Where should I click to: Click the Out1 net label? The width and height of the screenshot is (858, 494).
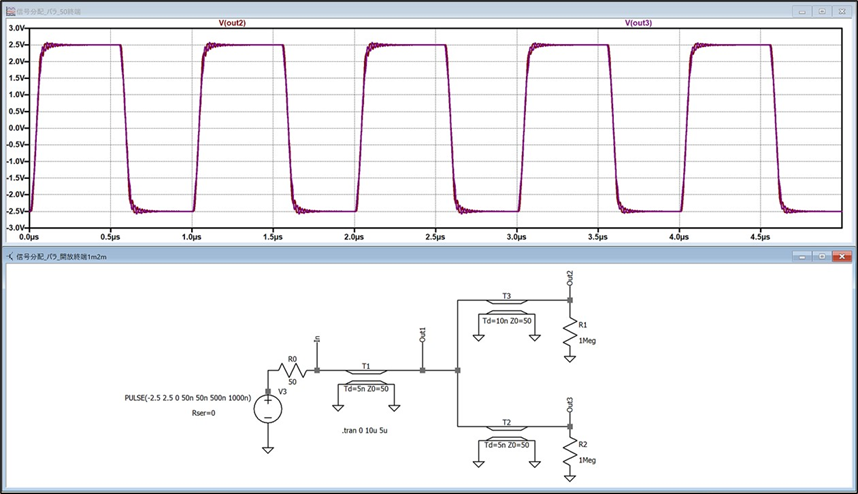[x=423, y=335]
